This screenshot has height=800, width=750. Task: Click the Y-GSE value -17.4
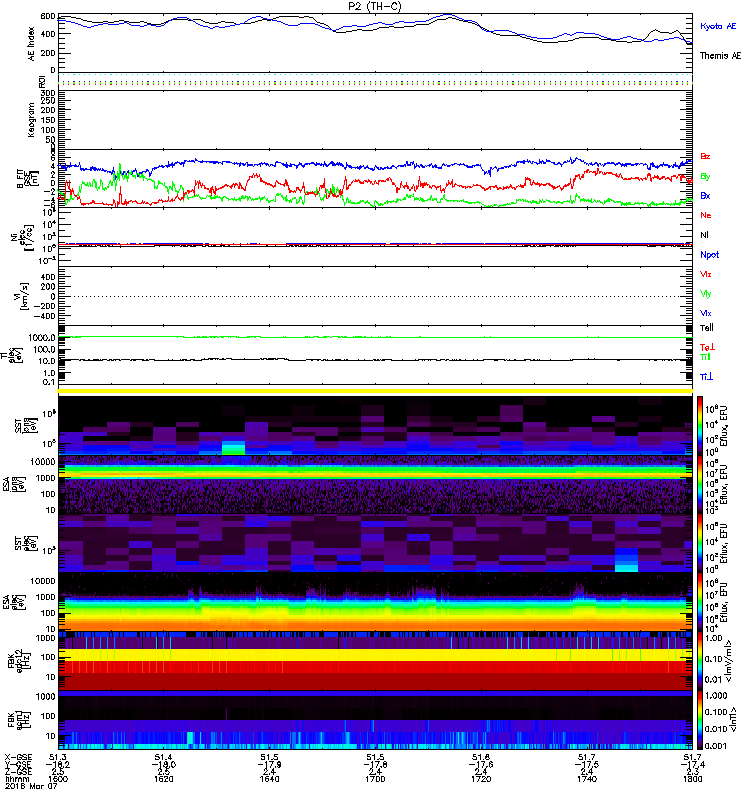[692, 764]
